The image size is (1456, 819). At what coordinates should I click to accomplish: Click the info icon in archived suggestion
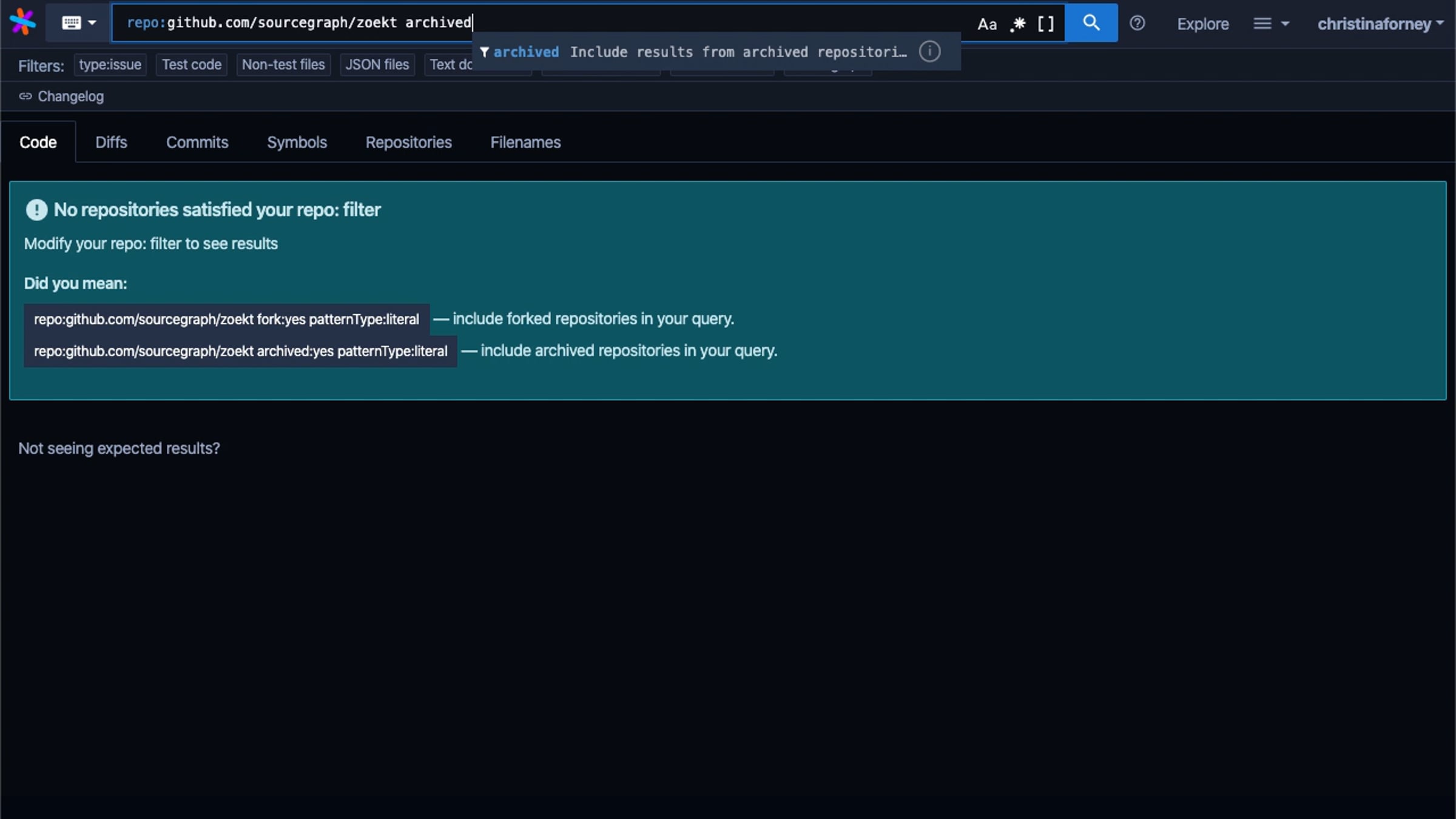[x=929, y=52]
